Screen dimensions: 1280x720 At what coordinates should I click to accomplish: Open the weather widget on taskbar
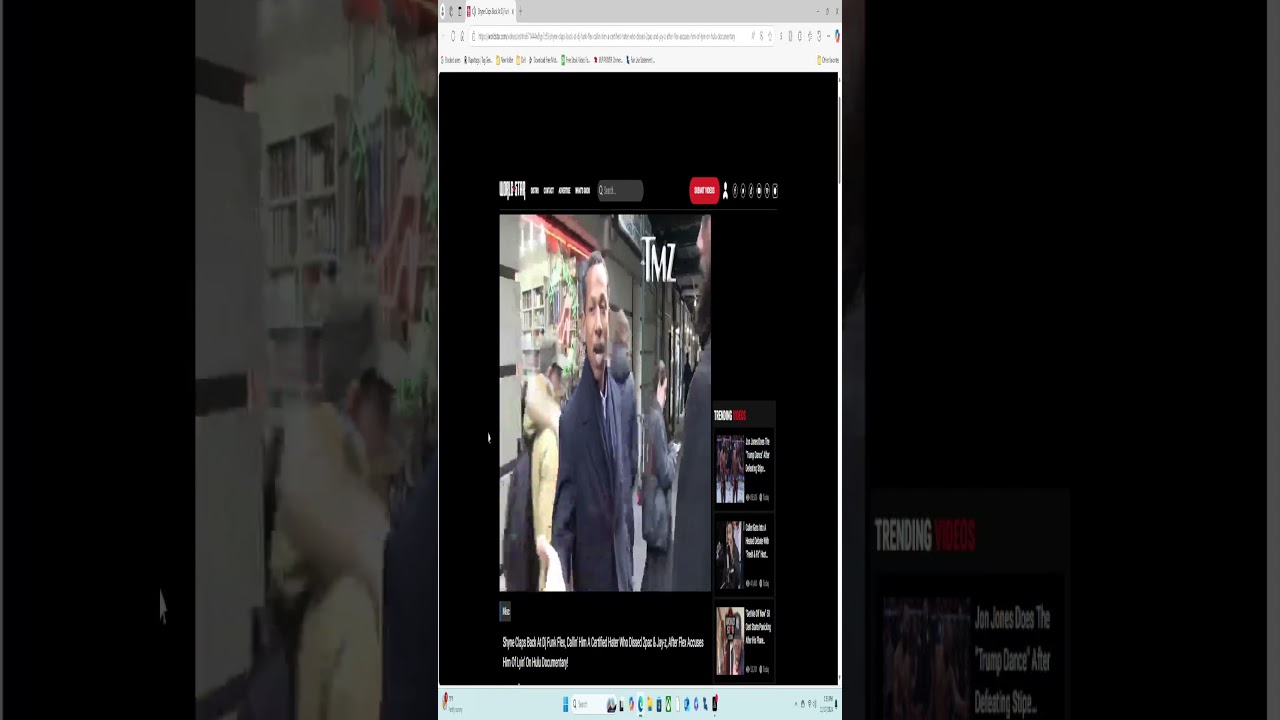(x=453, y=704)
